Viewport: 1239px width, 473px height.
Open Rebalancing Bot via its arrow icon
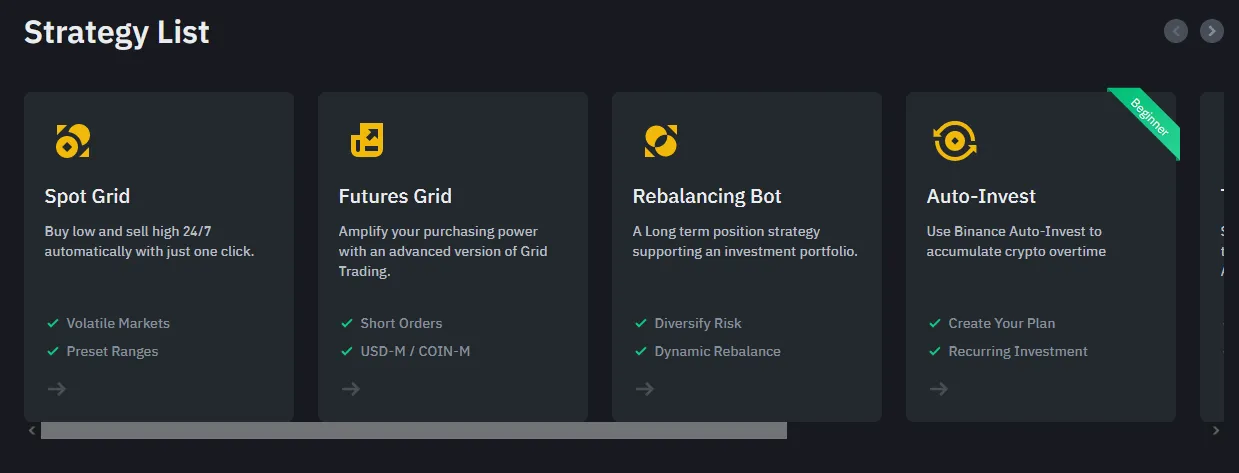coord(645,389)
